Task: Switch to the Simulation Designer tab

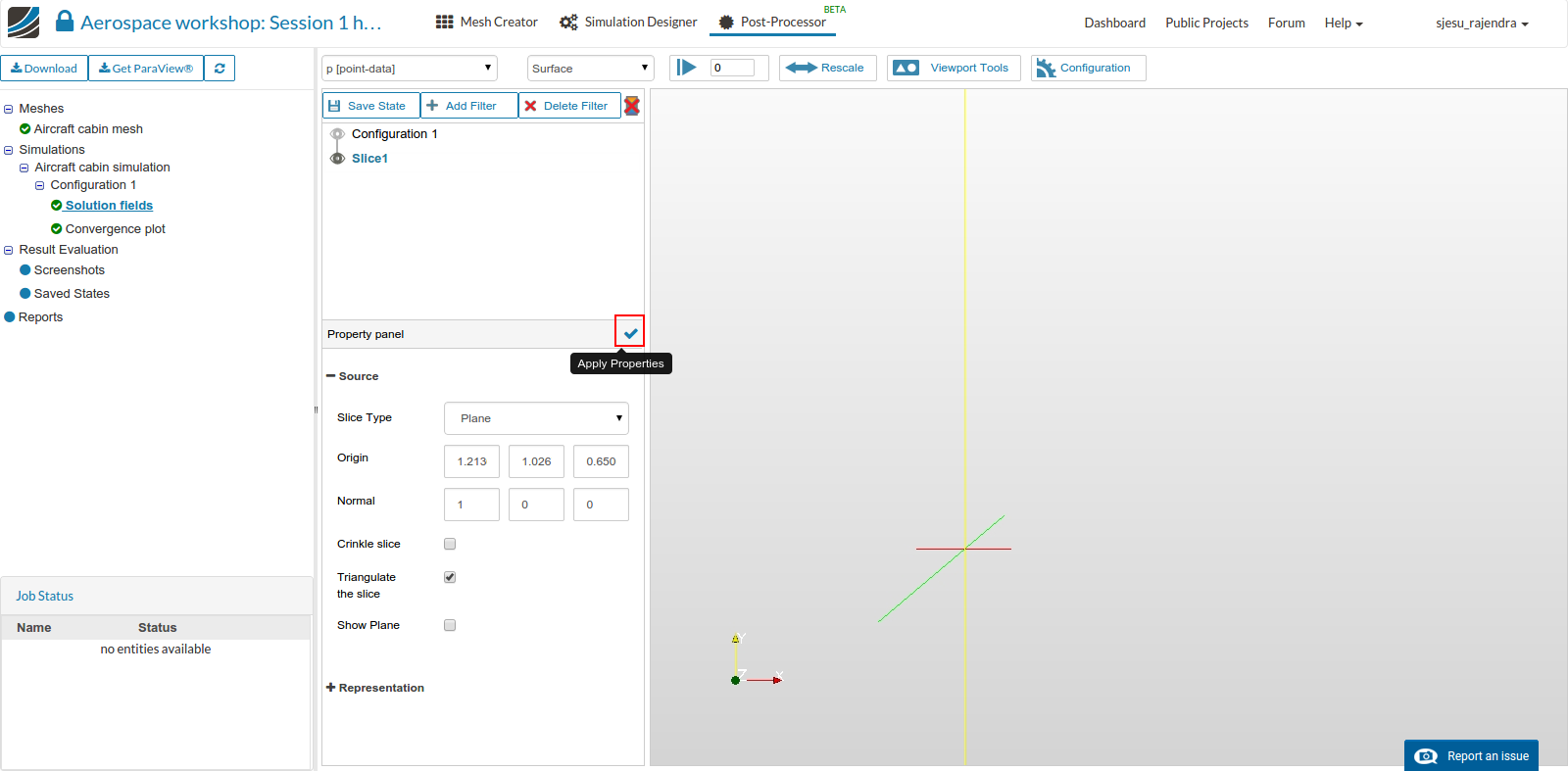Action: (x=628, y=23)
